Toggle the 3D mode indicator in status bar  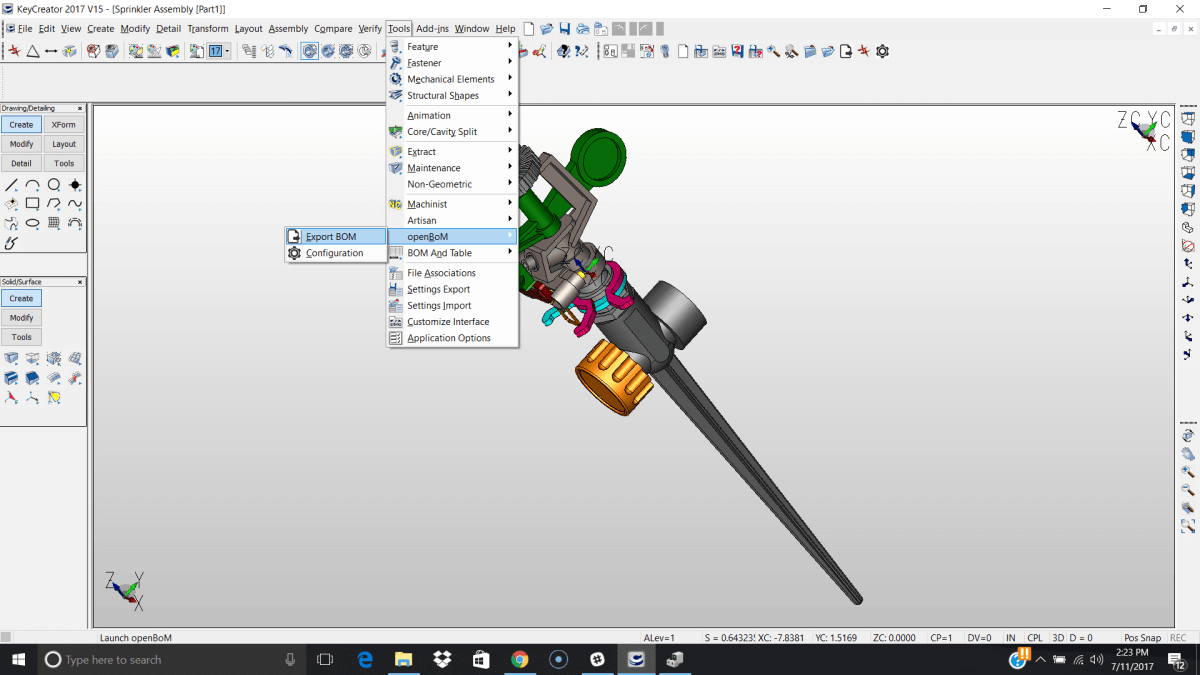click(x=1058, y=638)
